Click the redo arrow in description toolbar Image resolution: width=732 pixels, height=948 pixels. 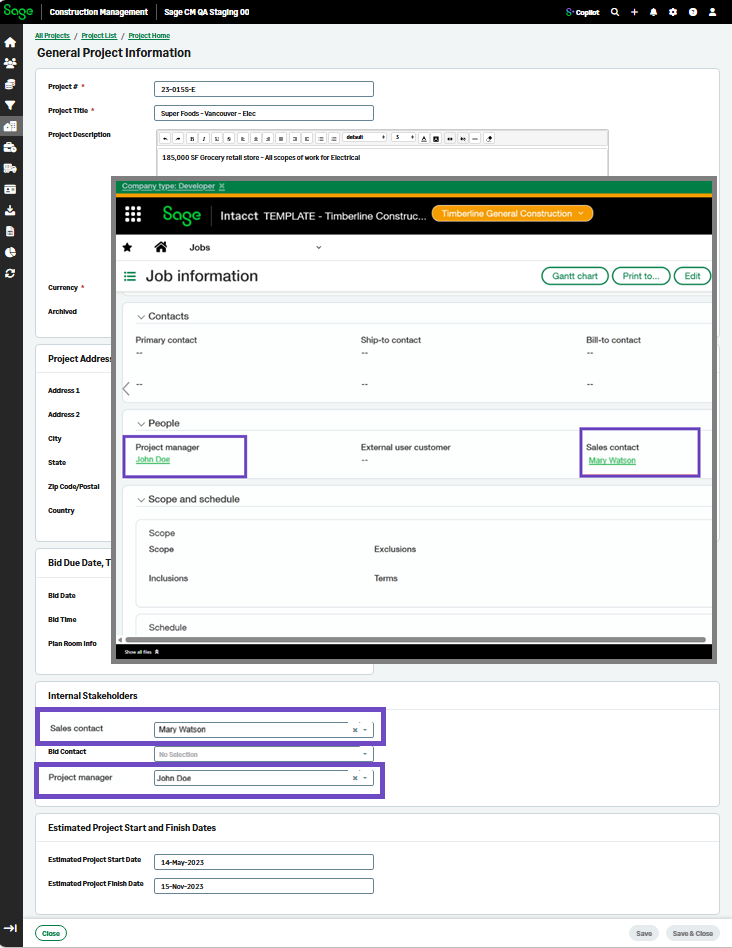click(x=178, y=138)
